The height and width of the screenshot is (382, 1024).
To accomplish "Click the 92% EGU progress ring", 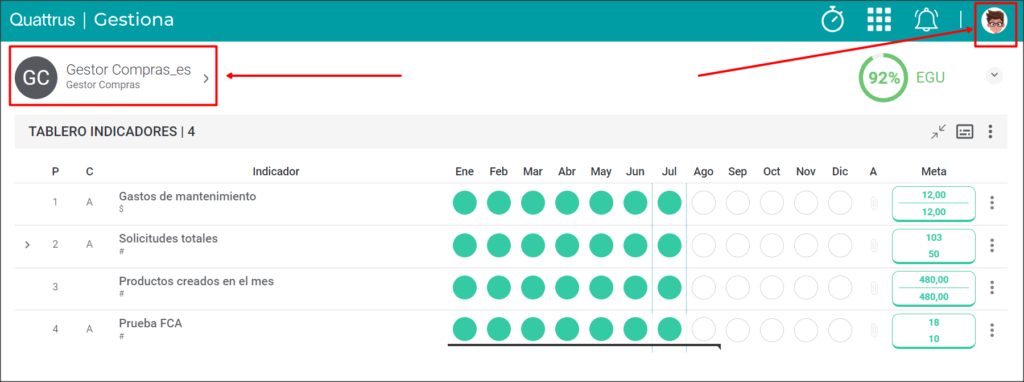I will (884, 78).
